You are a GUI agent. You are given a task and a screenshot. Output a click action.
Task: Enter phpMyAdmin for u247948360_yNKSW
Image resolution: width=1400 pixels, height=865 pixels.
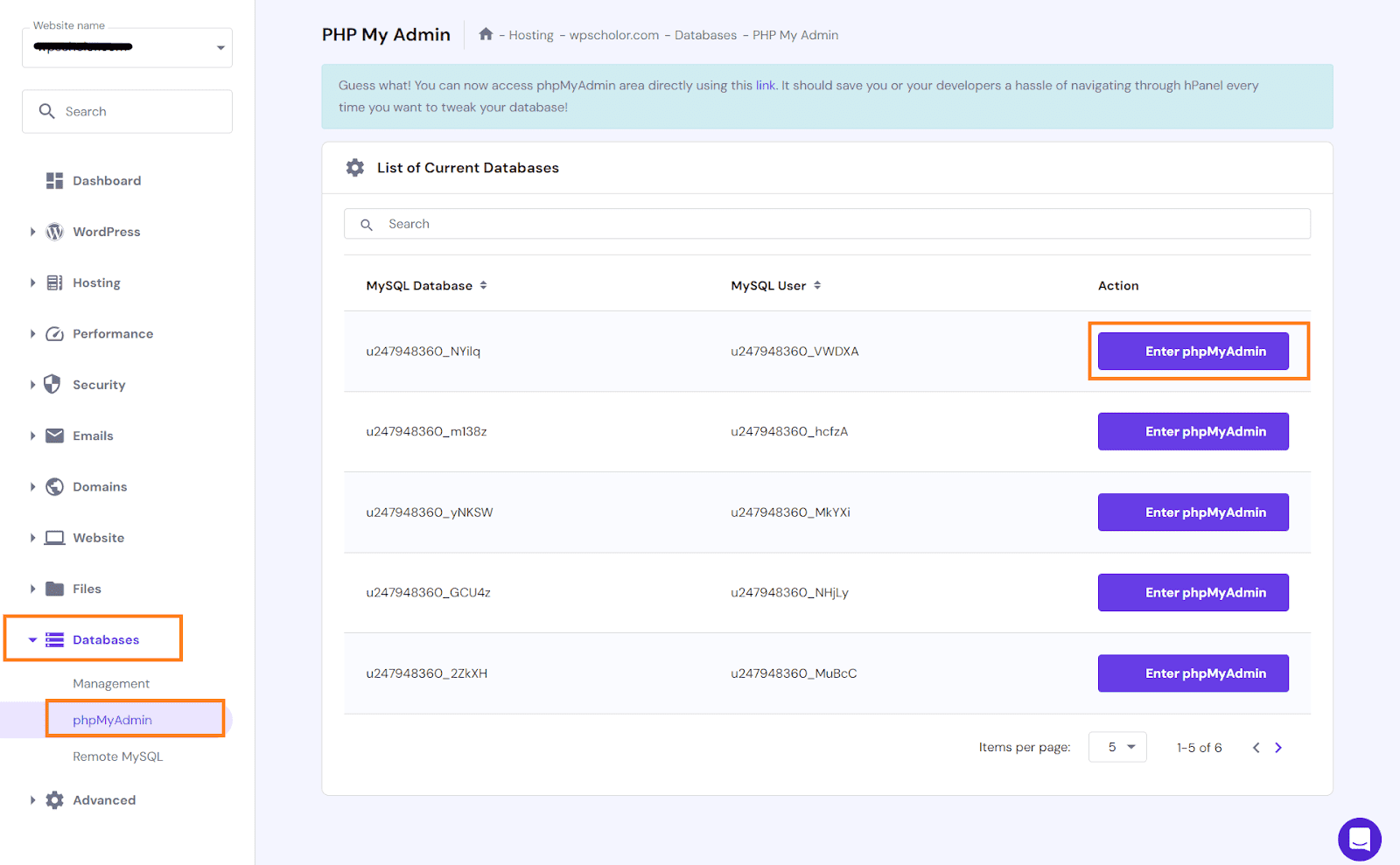pos(1193,513)
